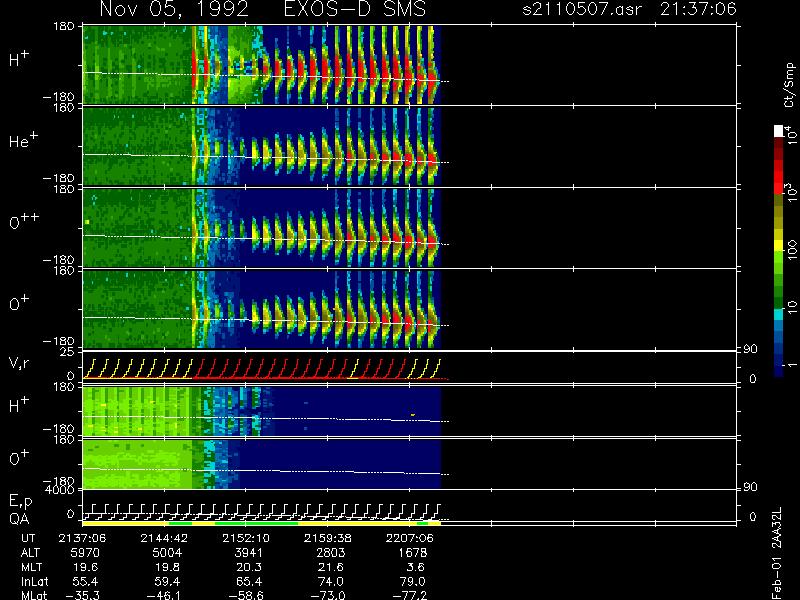Image resolution: width=800 pixels, height=600 pixels.
Task: Select the 'ALT' row header
Action: (30, 553)
